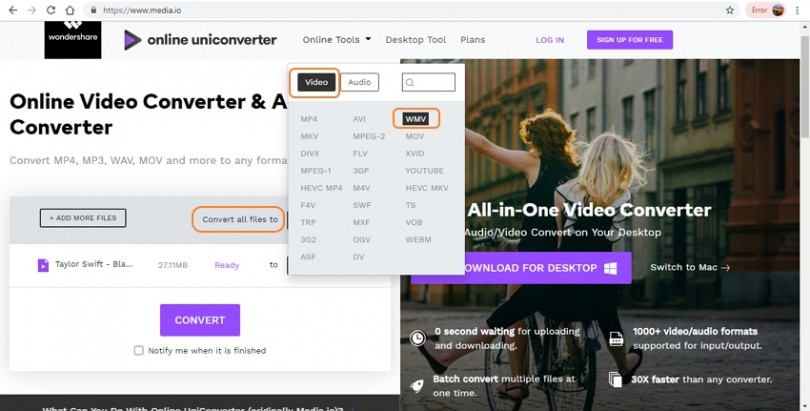This screenshot has height=411, width=810.
Task: Pick the MOV output format
Action: 415,136
